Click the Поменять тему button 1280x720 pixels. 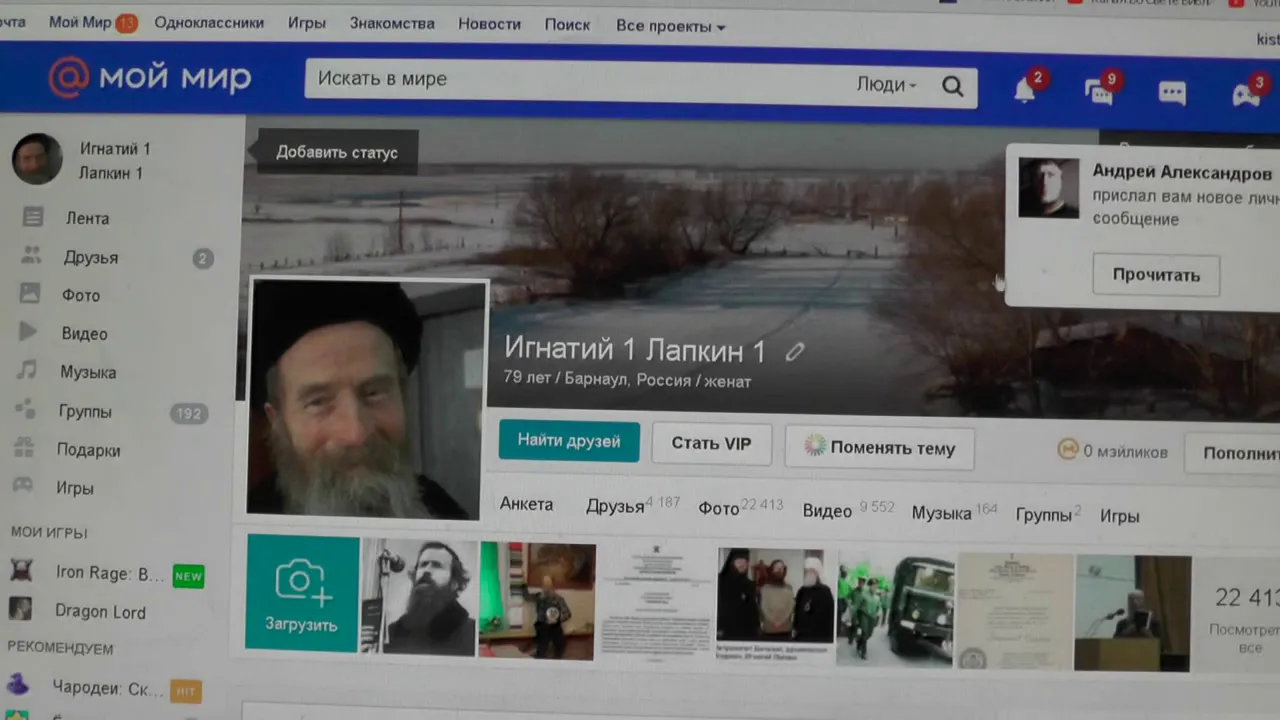pos(878,447)
